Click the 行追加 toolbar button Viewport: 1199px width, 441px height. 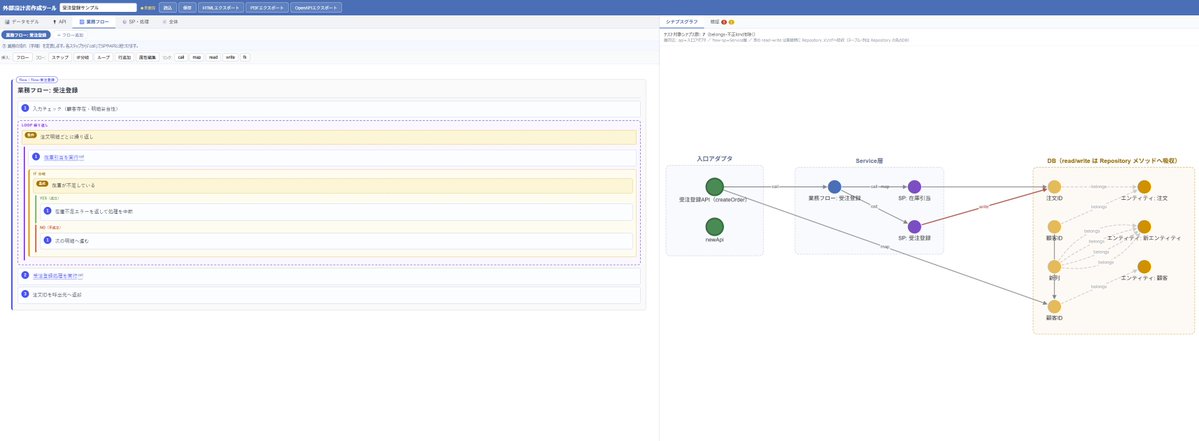[x=124, y=57]
